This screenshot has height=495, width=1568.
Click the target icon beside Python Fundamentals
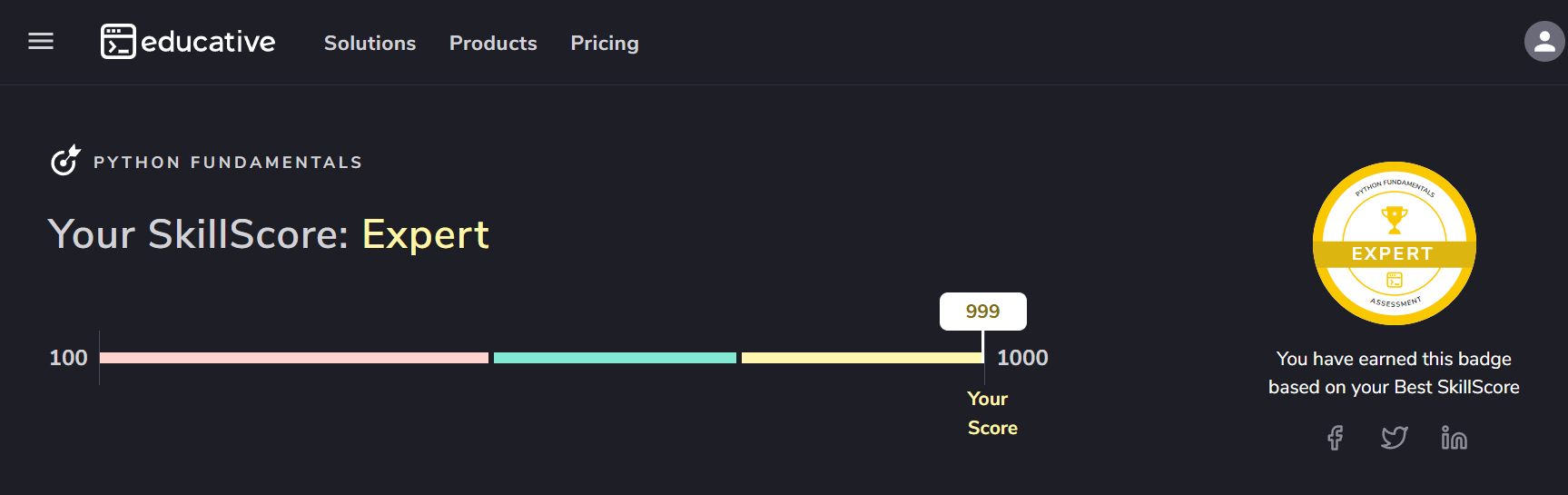click(x=65, y=161)
